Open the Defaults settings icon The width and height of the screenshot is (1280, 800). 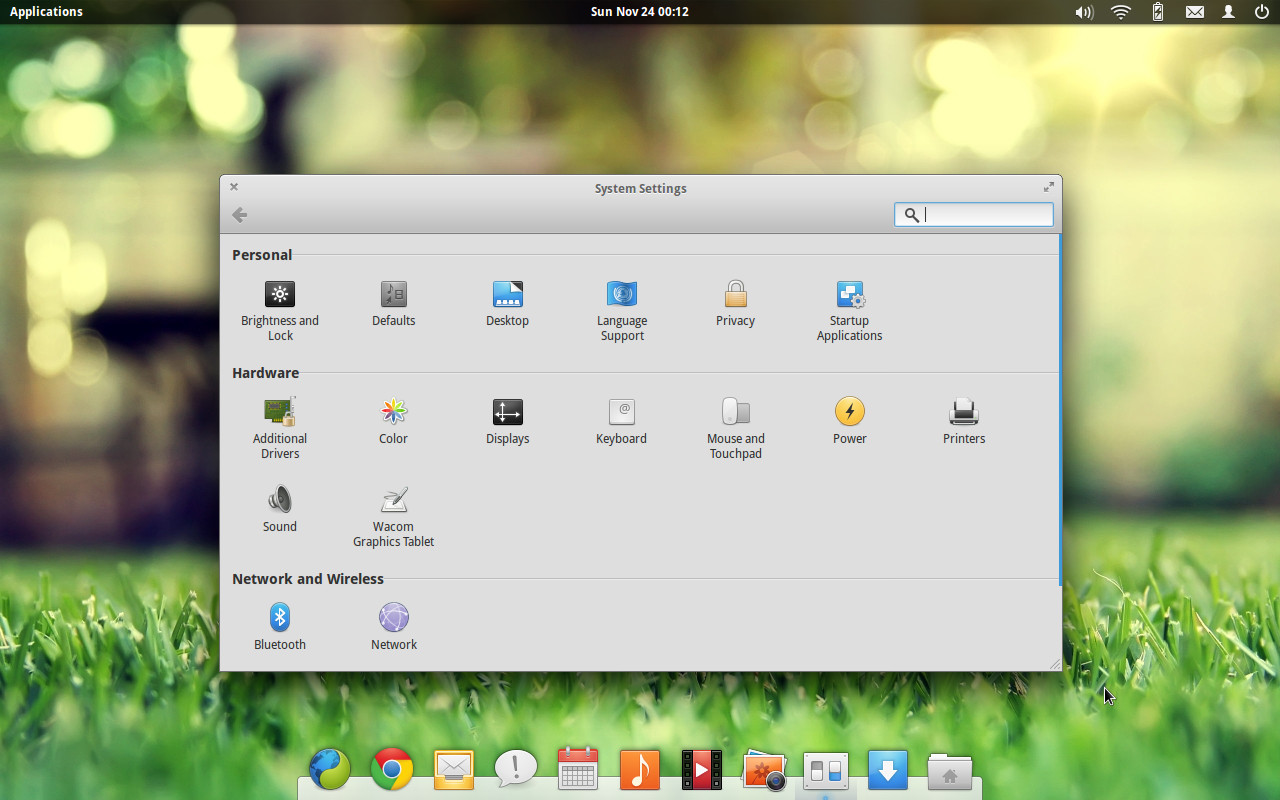point(394,294)
